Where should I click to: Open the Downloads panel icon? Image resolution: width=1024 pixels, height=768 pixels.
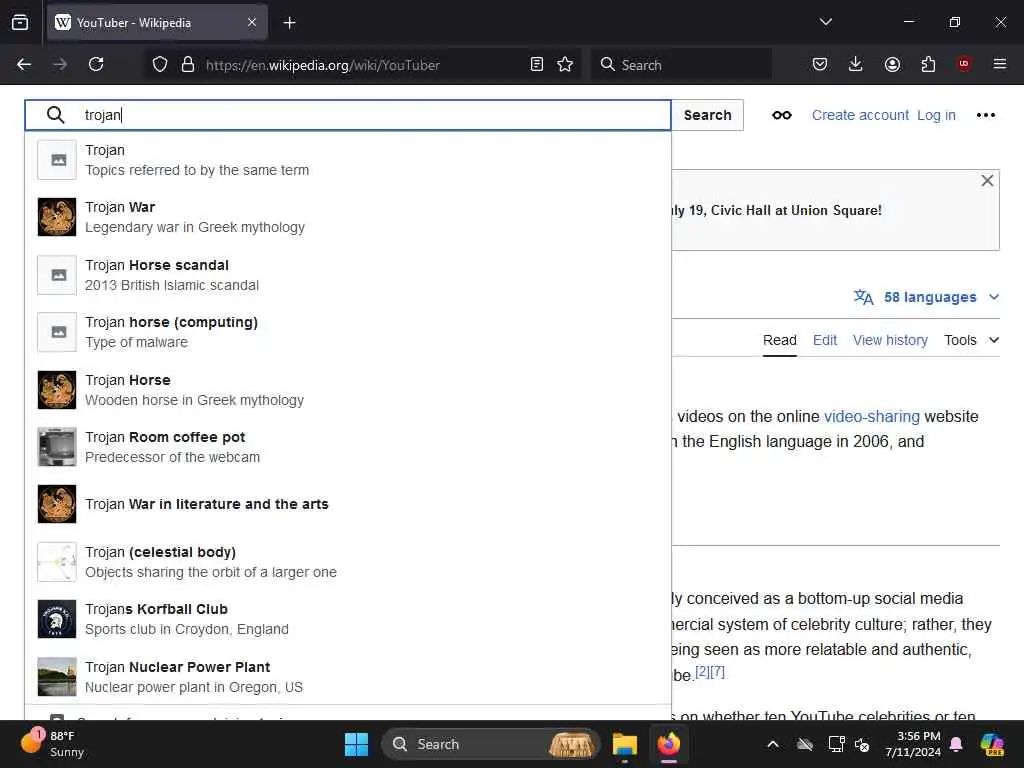coord(856,64)
